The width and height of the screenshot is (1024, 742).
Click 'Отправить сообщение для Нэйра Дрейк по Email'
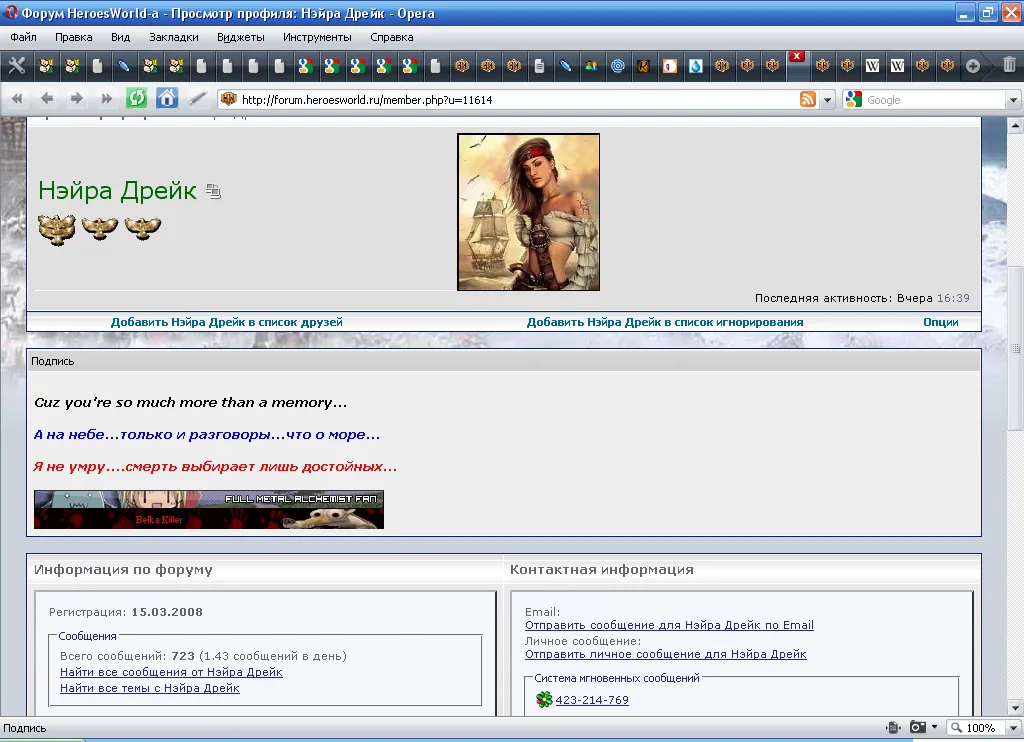point(669,625)
